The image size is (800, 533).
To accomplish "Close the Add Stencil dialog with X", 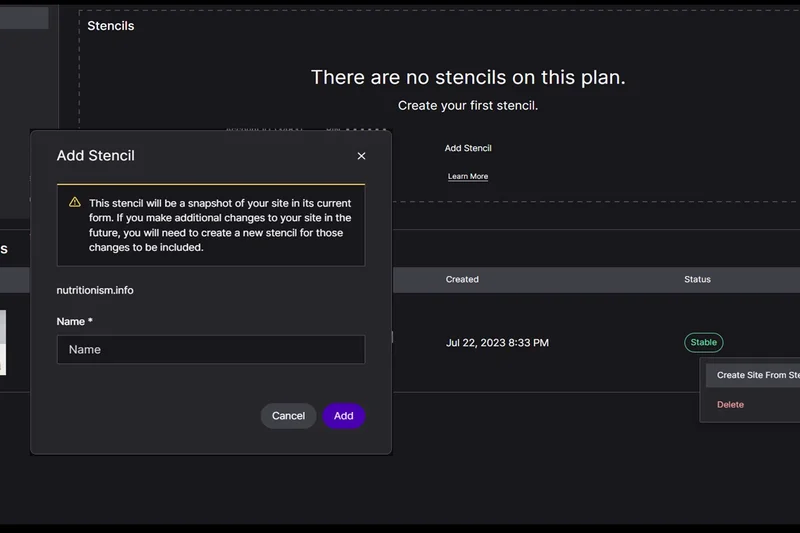I will pos(361,156).
